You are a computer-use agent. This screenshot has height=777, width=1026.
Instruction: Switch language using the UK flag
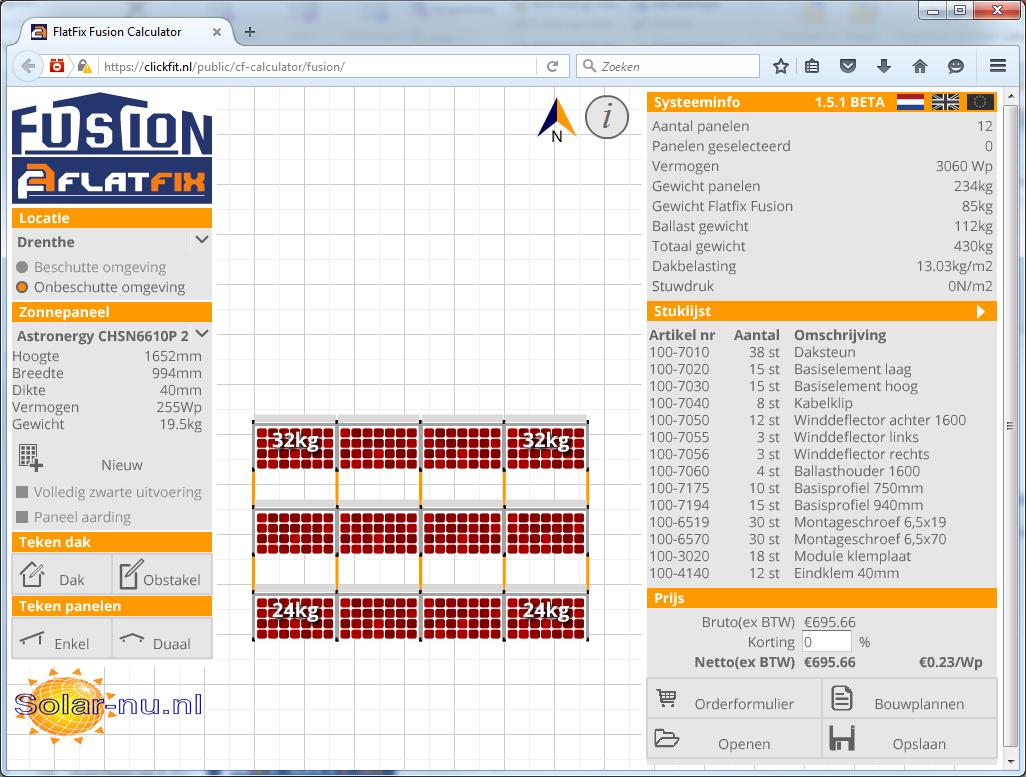point(945,102)
